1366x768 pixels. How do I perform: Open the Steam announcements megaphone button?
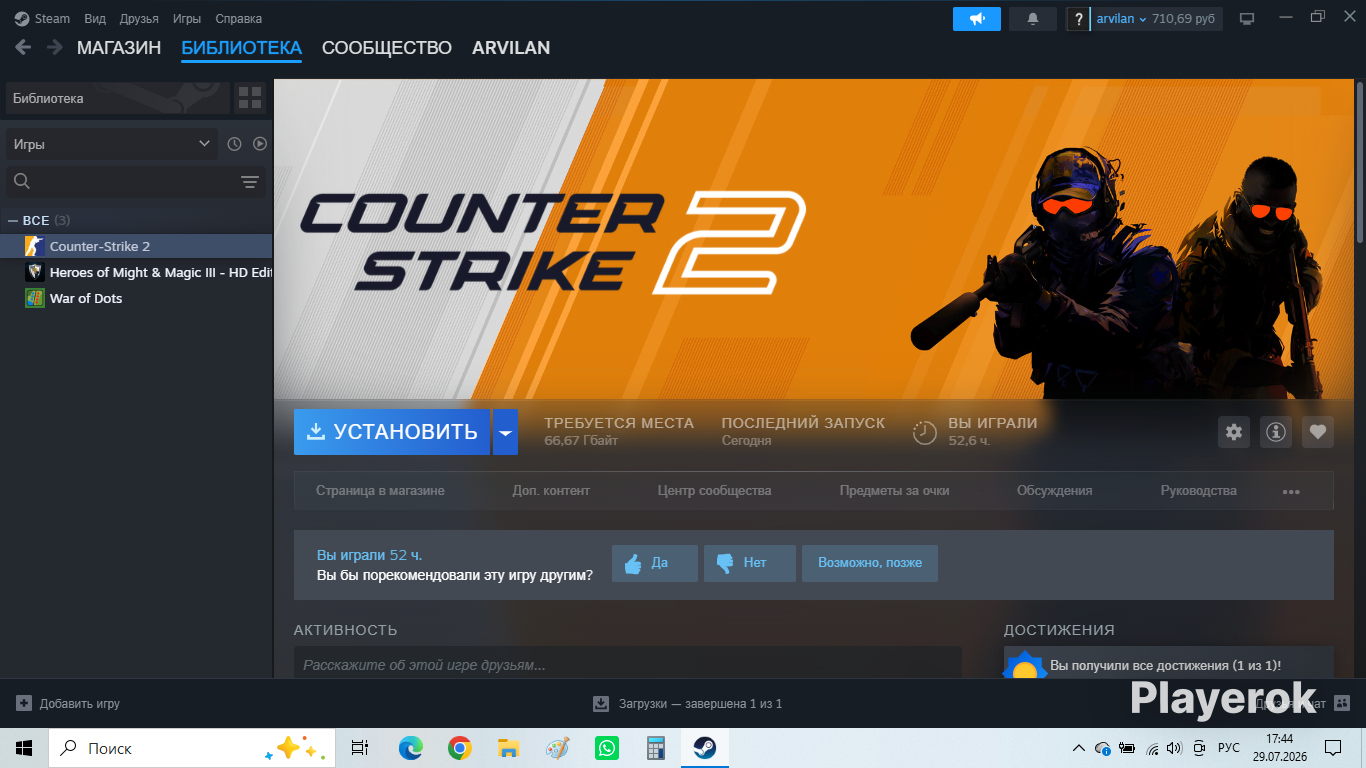point(977,19)
